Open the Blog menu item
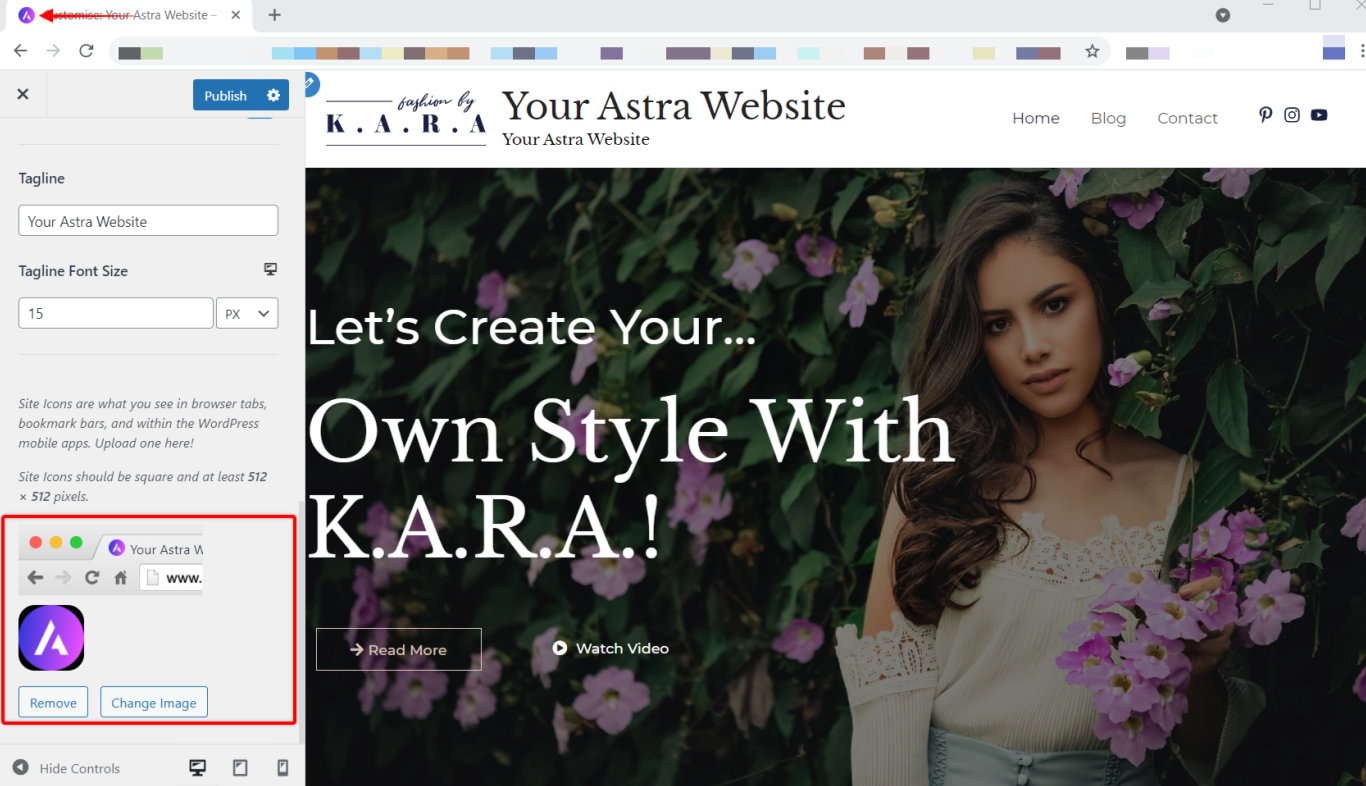The height and width of the screenshot is (786, 1366). tap(1108, 118)
